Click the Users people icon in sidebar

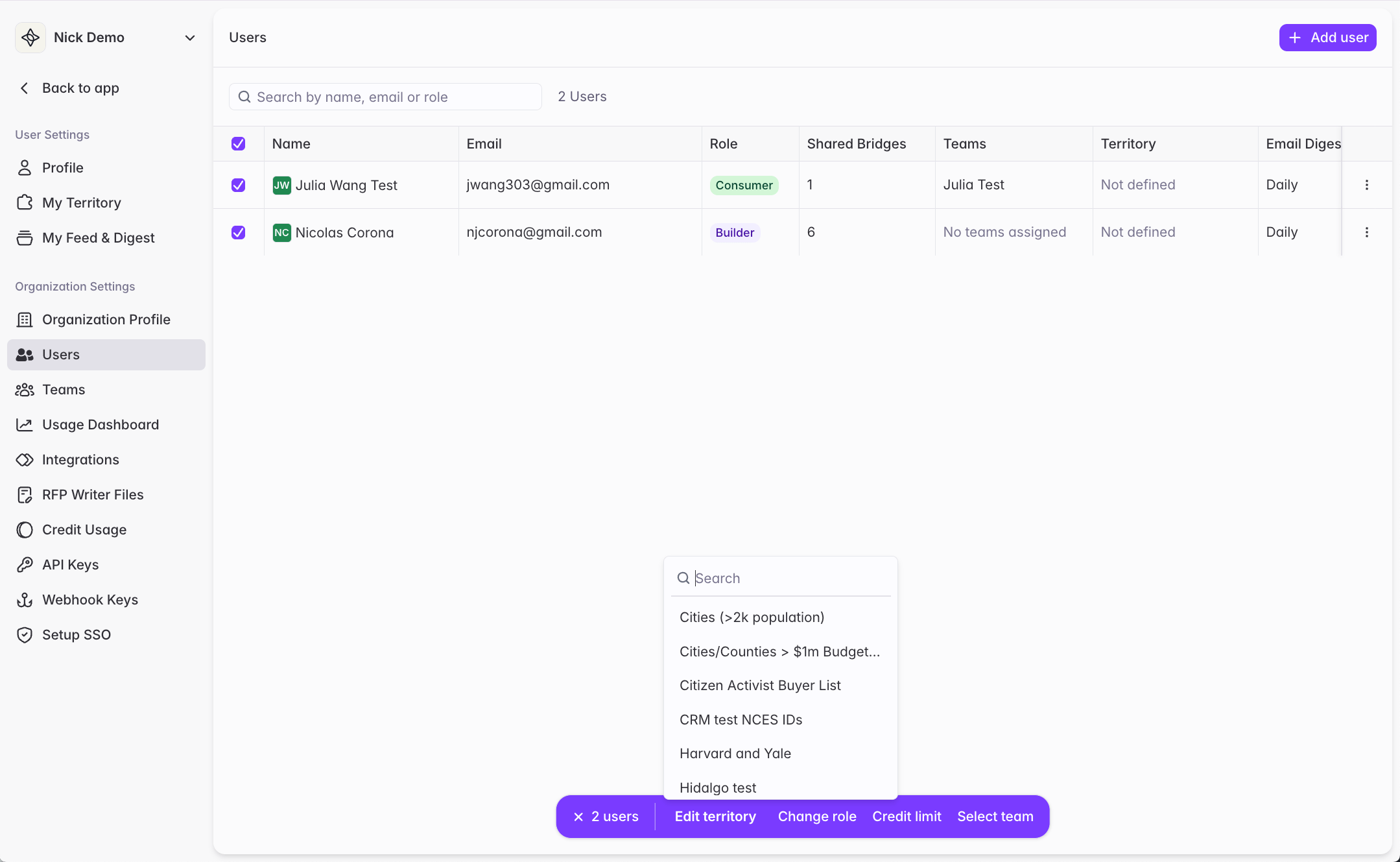pyautogui.click(x=25, y=355)
